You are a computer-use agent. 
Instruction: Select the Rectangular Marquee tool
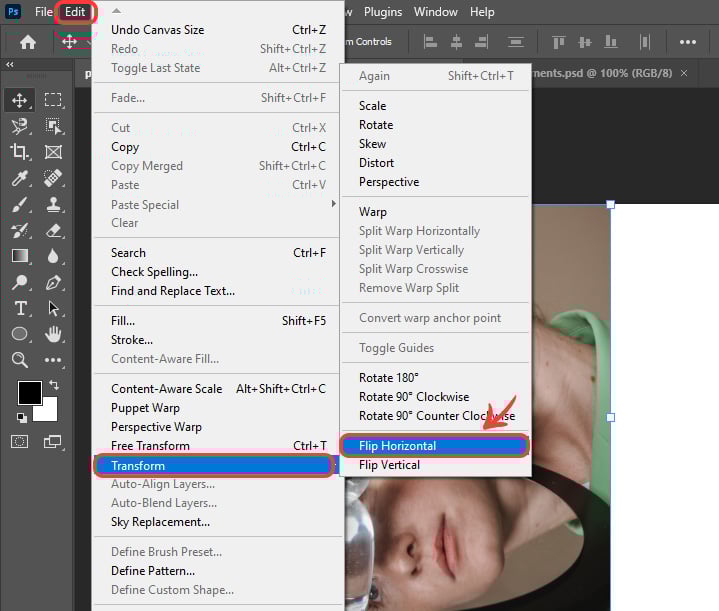[x=53, y=100]
